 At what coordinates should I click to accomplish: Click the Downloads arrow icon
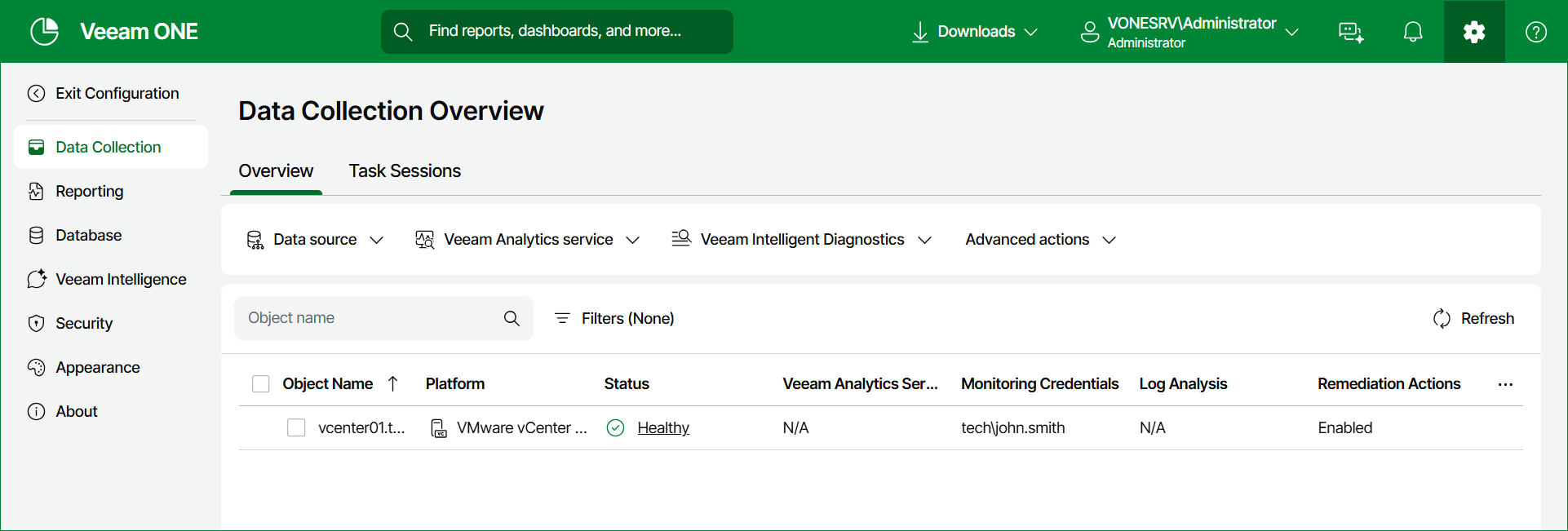click(x=920, y=32)
